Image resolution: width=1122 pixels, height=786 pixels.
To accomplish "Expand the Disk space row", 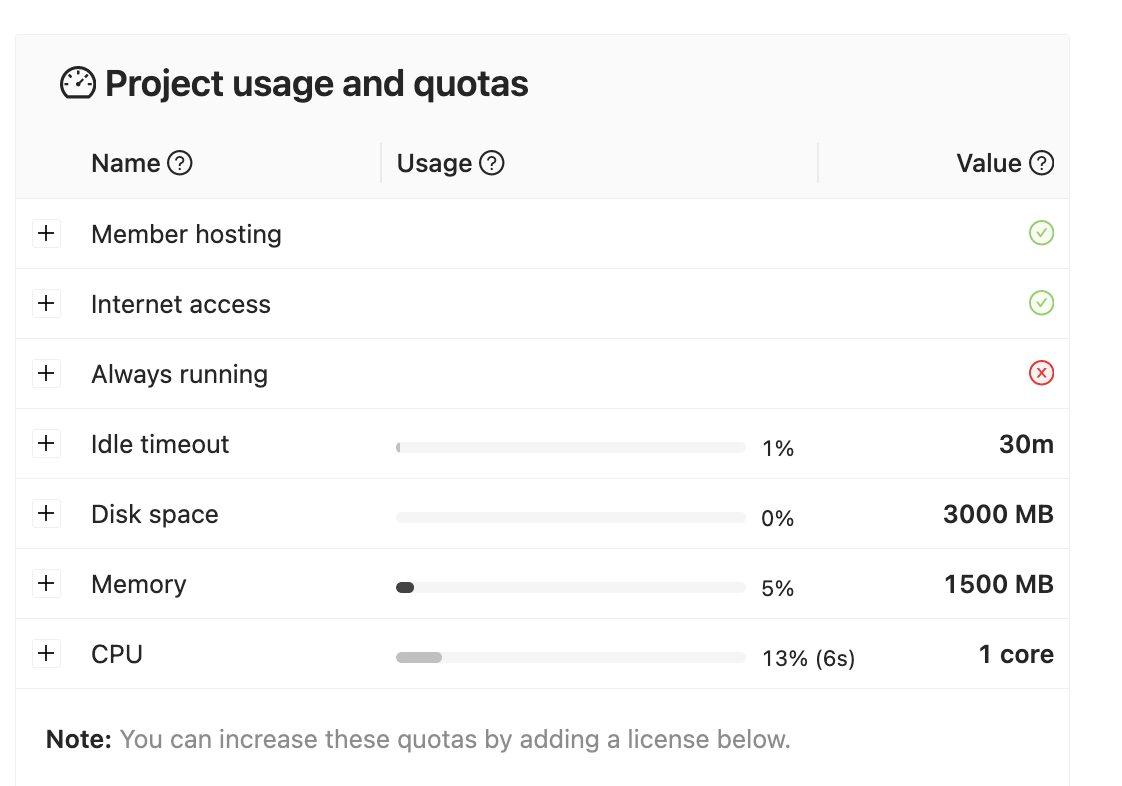I will coord(46,513).
